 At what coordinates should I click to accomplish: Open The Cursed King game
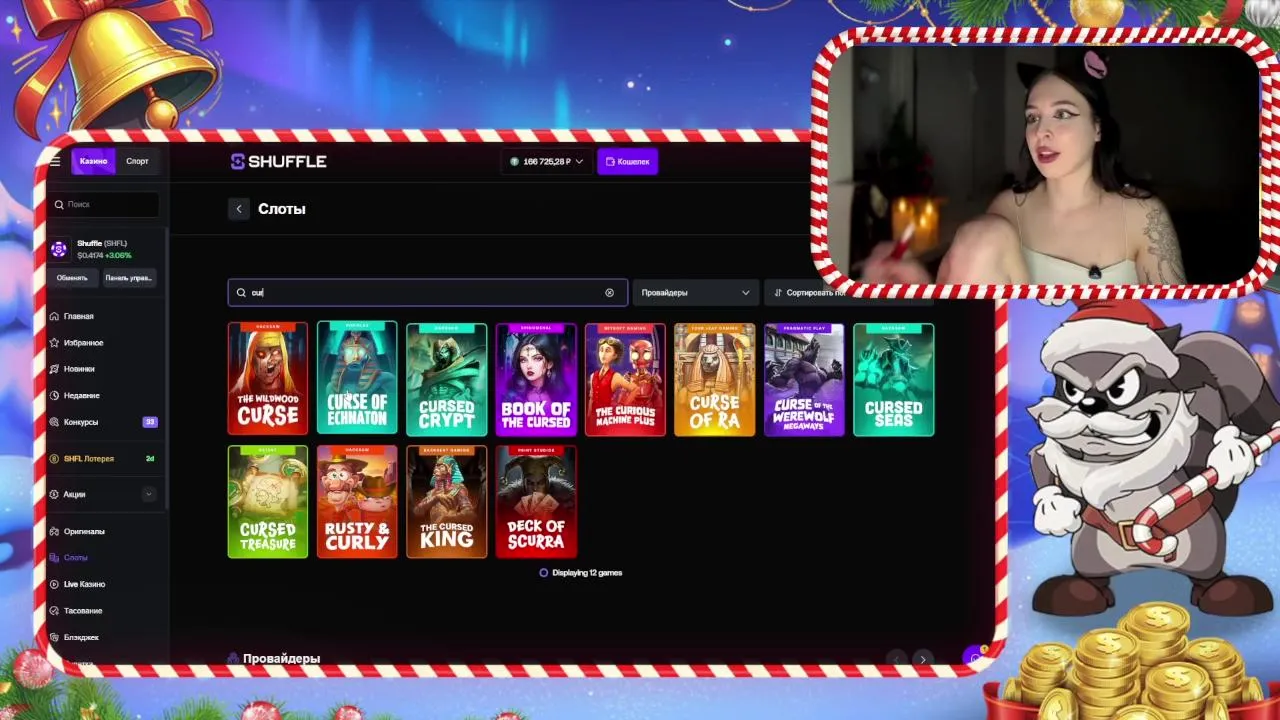[x=447, y=501]
